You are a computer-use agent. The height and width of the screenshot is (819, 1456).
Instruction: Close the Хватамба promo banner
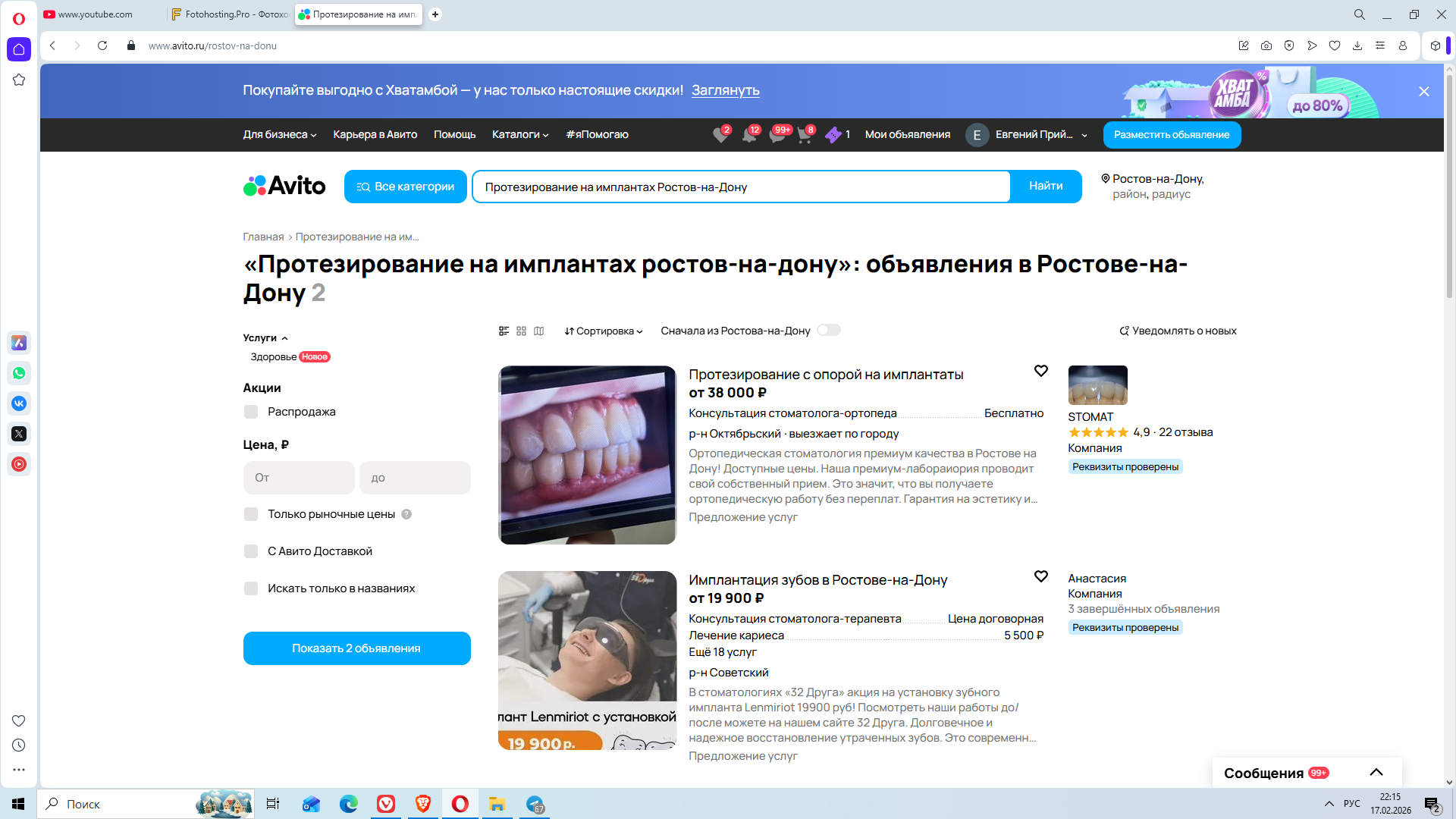point(1423,91)
